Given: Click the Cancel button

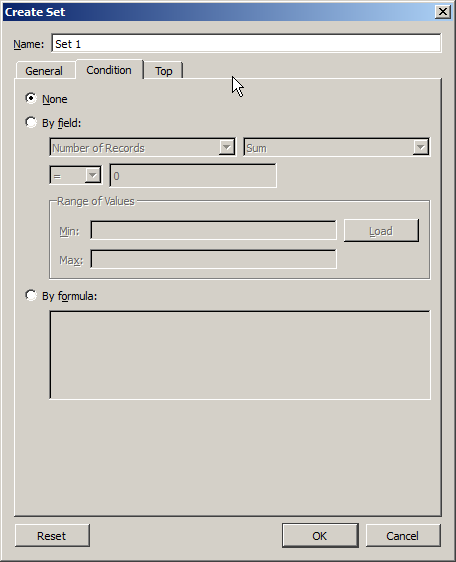Looking at the screenshot, I should pyautogui.click(x=403, y=535).
